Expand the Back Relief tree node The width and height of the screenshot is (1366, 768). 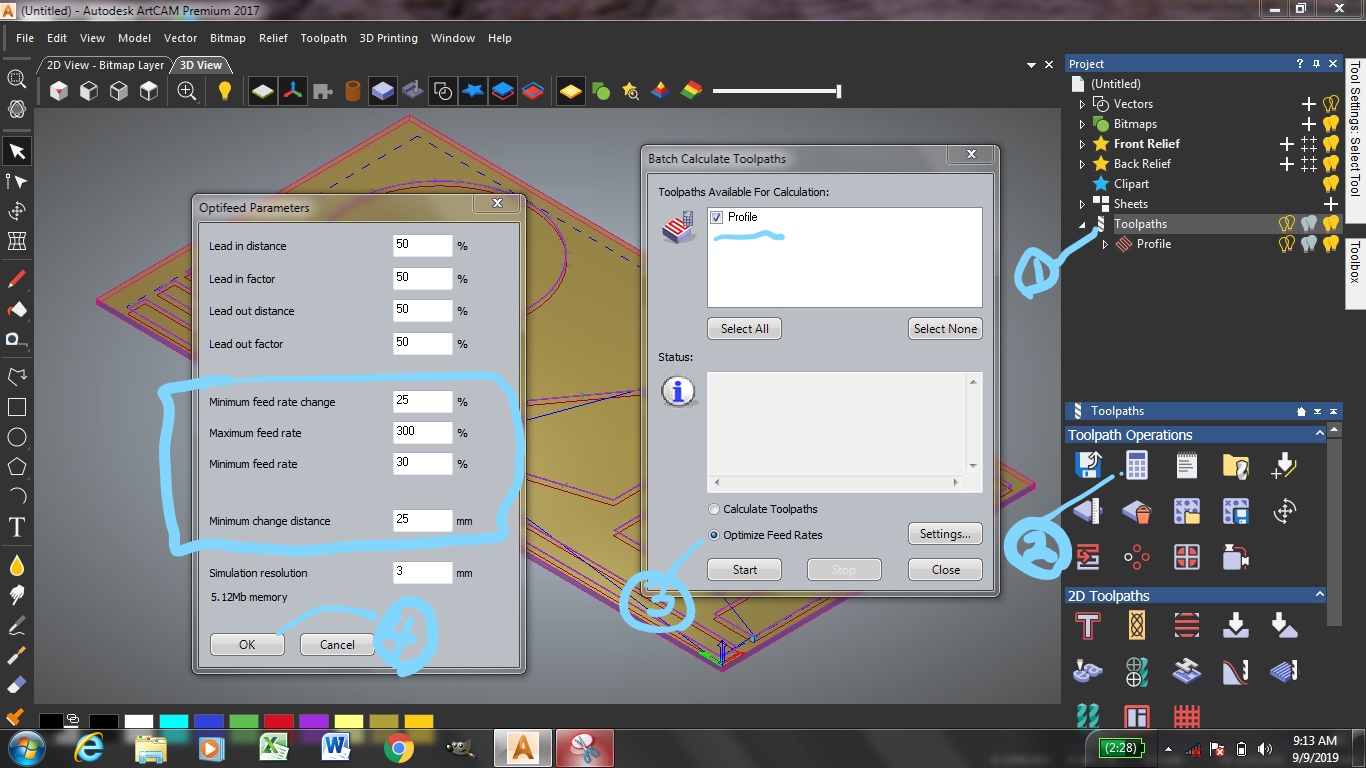(x=1082, y=164)
